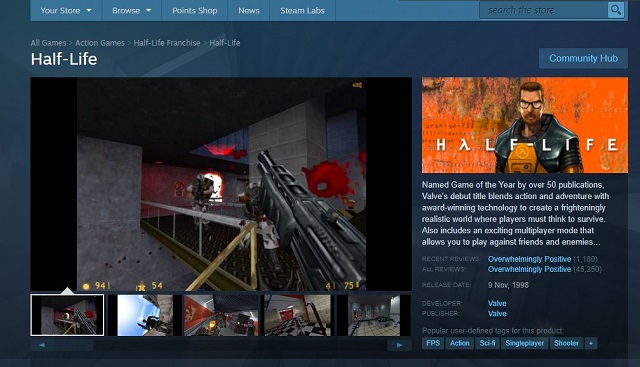Open the News tab

[x=249, y=11]
